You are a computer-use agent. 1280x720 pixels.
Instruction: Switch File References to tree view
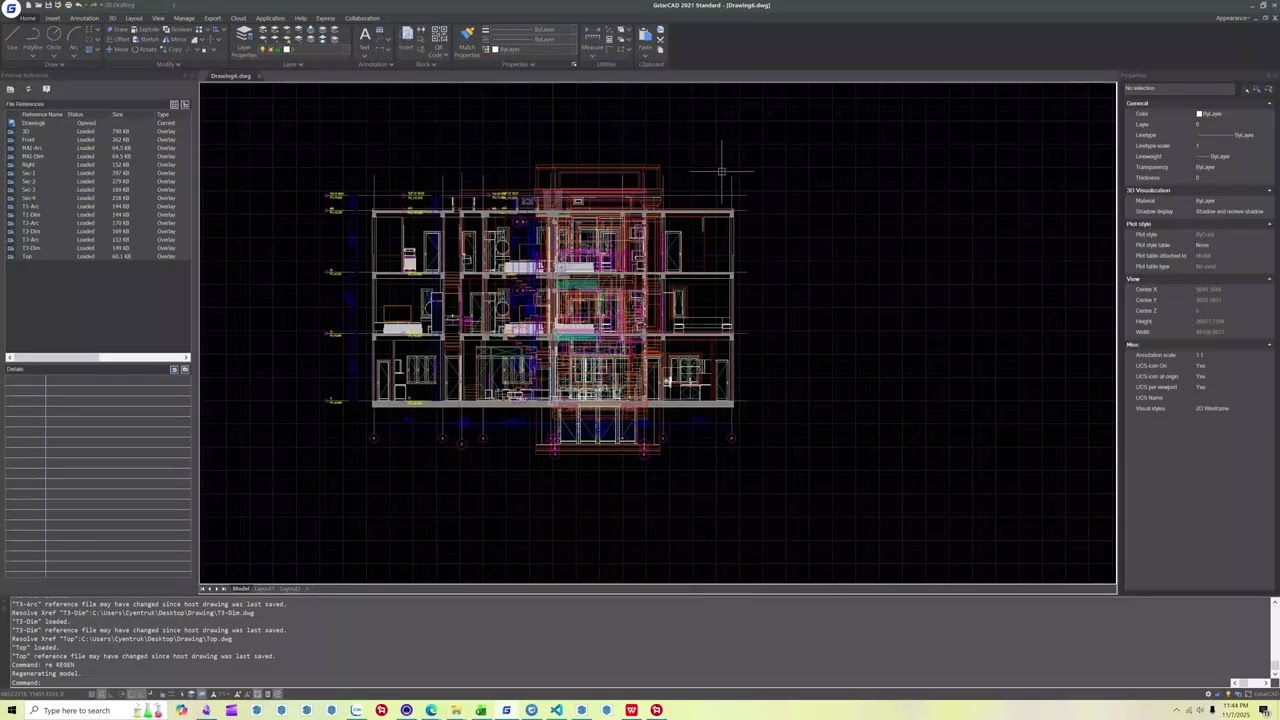point(184,104)
